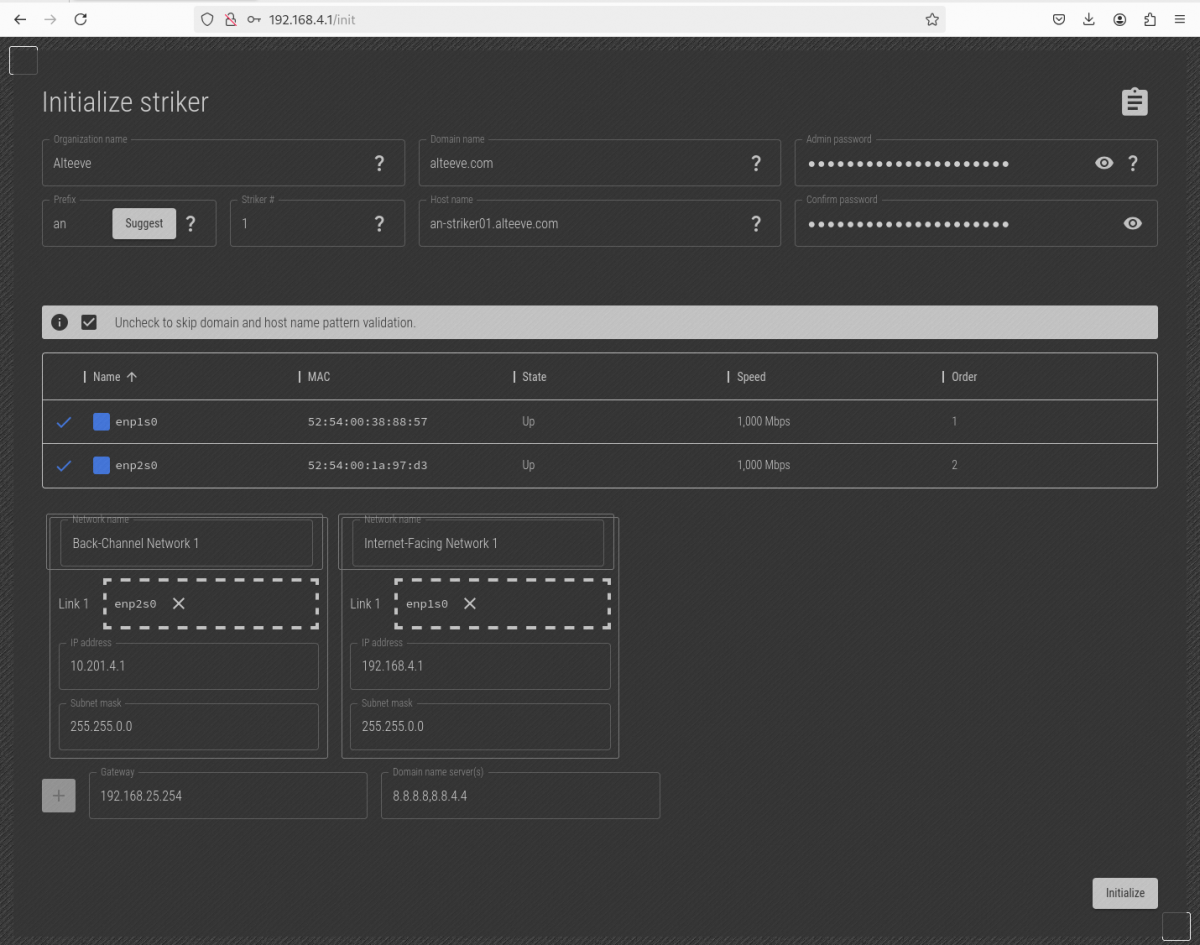Click the Gateway input field

(228, 796)
